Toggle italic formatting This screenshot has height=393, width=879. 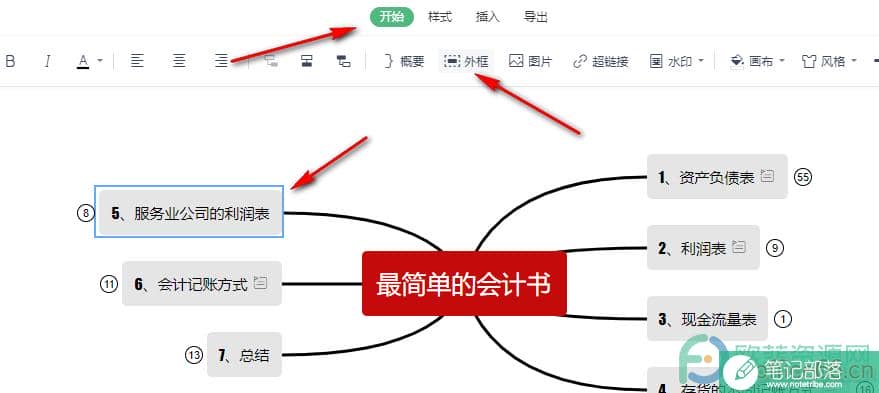click(x=48, y=62)
